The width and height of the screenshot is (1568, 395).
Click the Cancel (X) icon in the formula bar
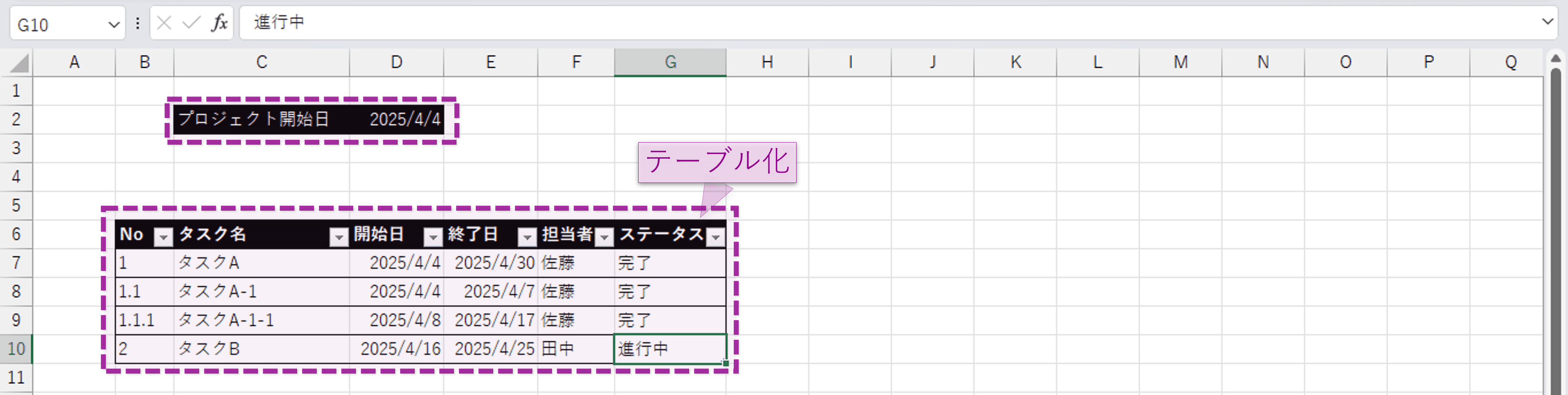tap(163, 22)
